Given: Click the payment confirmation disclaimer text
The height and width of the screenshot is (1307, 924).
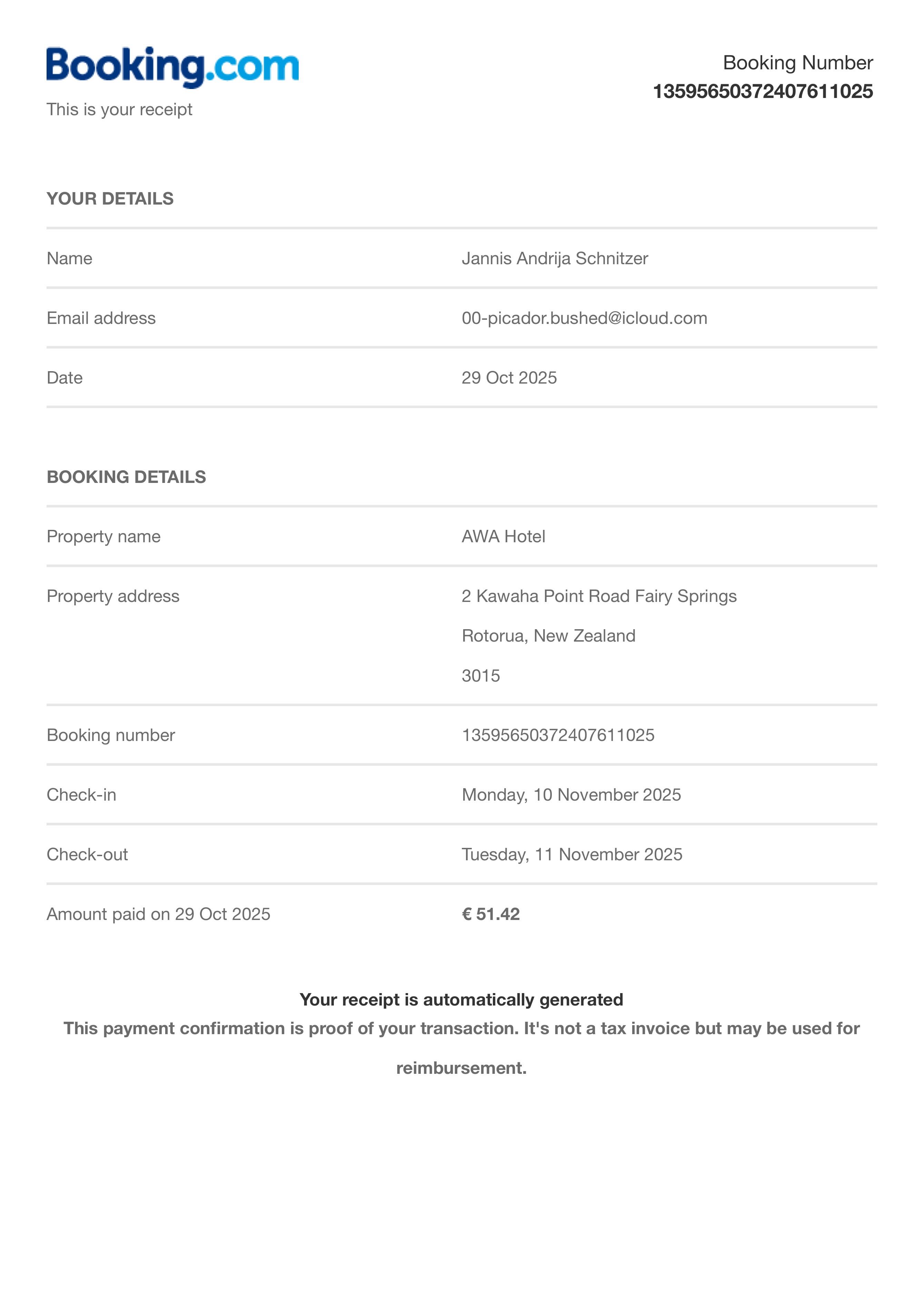Looking at the screenshot, I should click(461, 1048).
